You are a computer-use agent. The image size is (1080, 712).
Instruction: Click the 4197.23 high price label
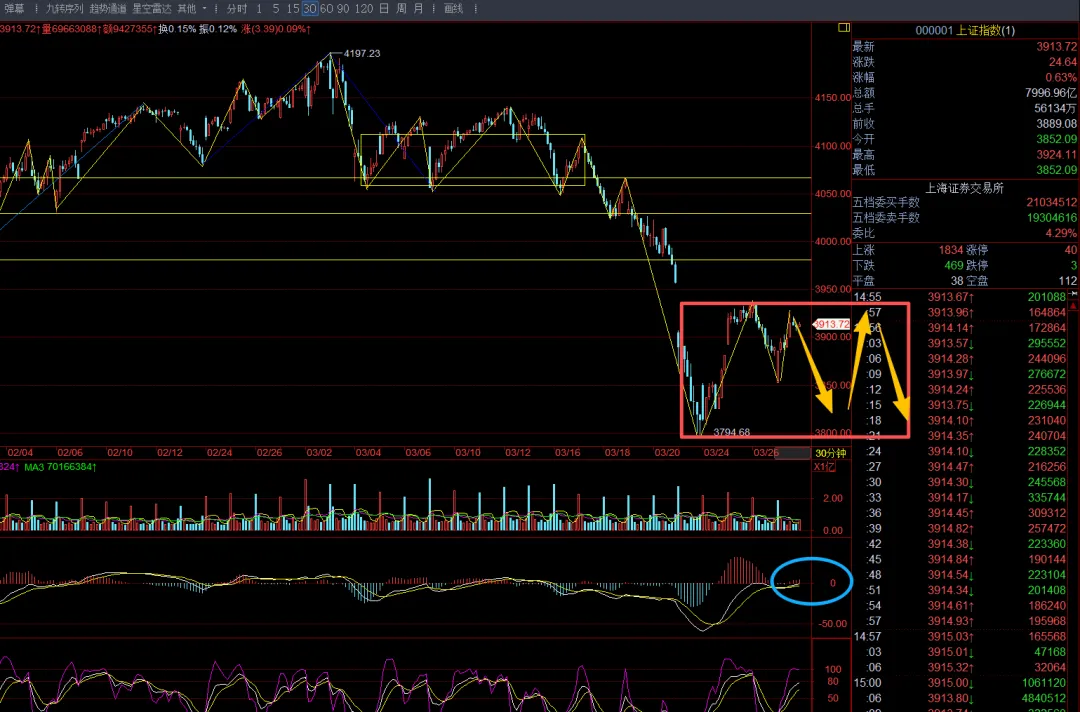coord(362,53)
